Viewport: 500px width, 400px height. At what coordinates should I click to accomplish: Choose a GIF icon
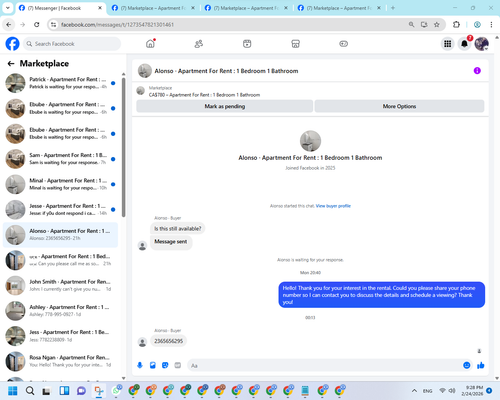coord(178,365)
